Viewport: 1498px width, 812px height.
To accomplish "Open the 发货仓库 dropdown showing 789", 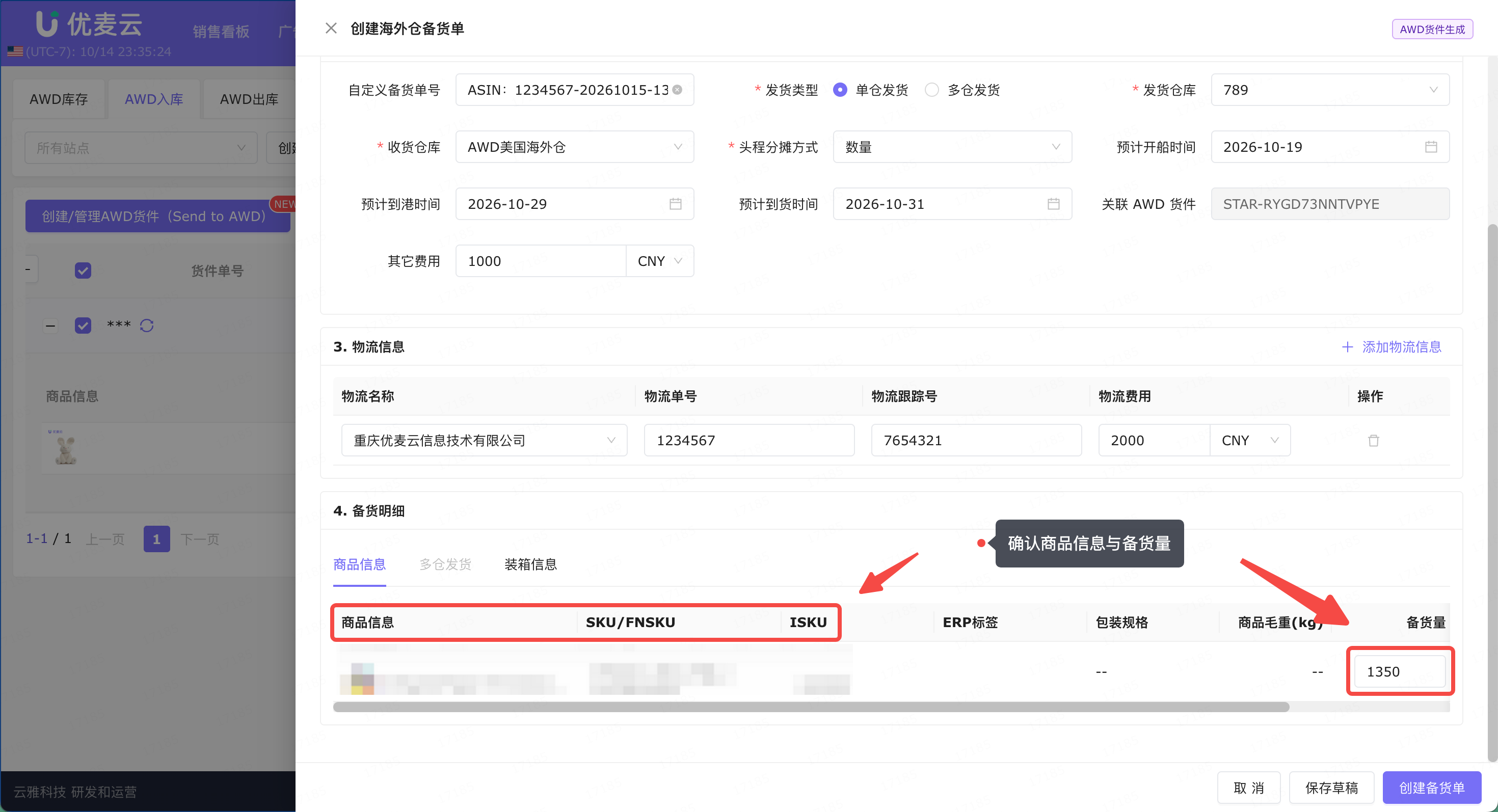I will [x=1330, y=90].
